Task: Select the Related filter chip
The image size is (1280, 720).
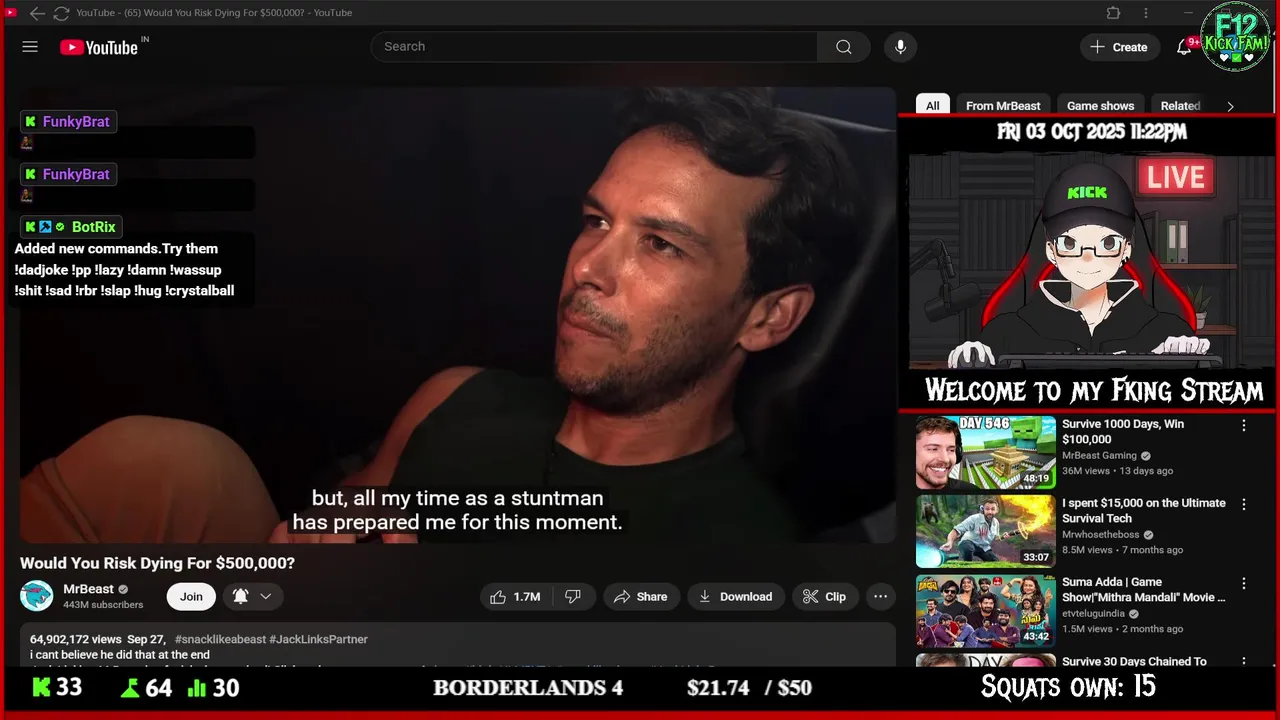Action: (1180, 105)
